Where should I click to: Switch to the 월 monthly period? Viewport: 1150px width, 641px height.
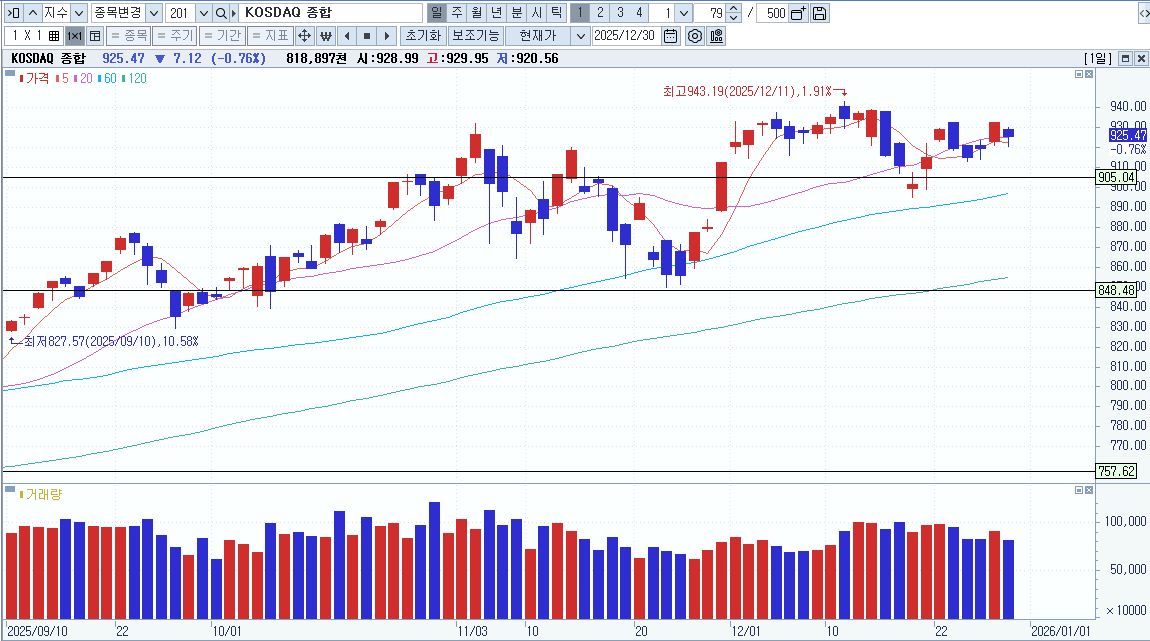coord(477,12)
